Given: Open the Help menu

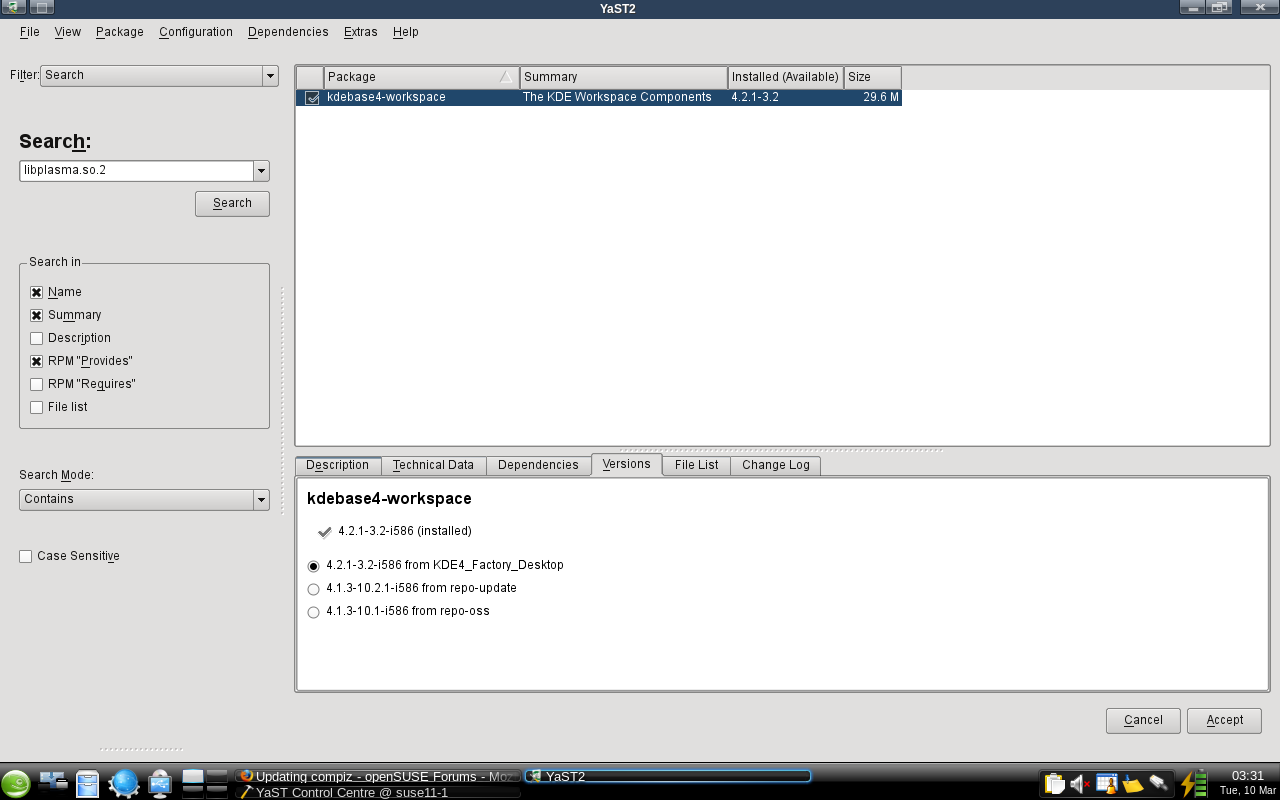Looking at the screenshot, I should [406, 32].
